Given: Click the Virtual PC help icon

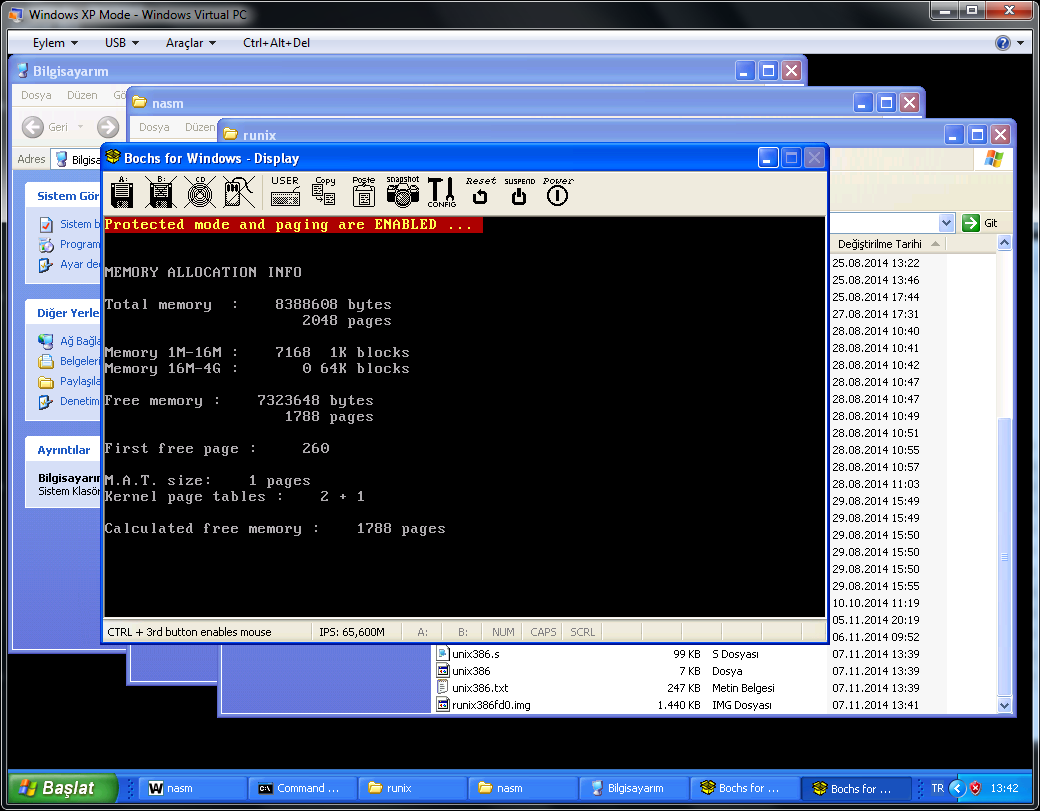Looking at the screenshot, I should (x=1003, y=43).
